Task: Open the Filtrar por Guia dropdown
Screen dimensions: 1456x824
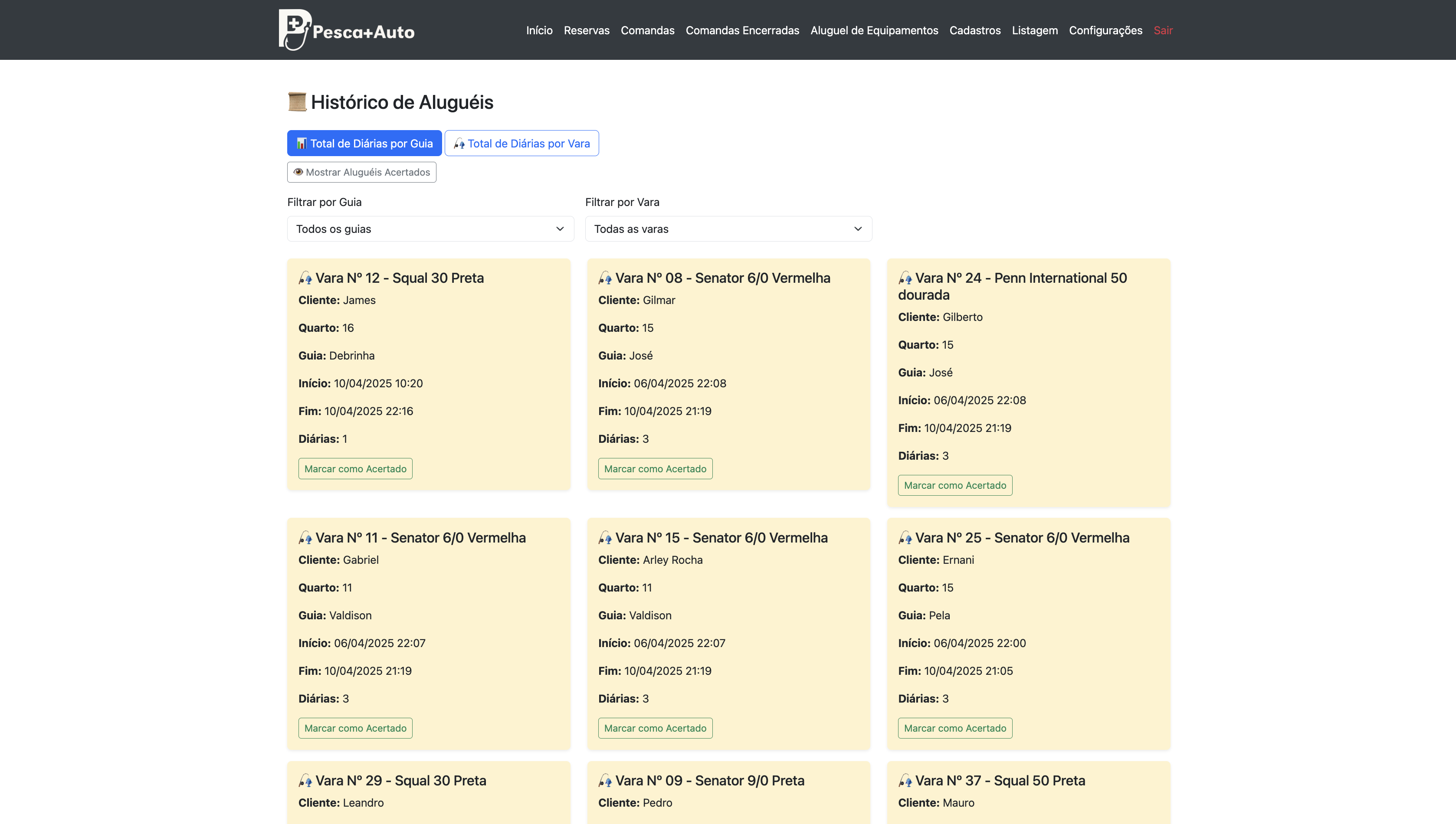Action: (x=430, y=229)
